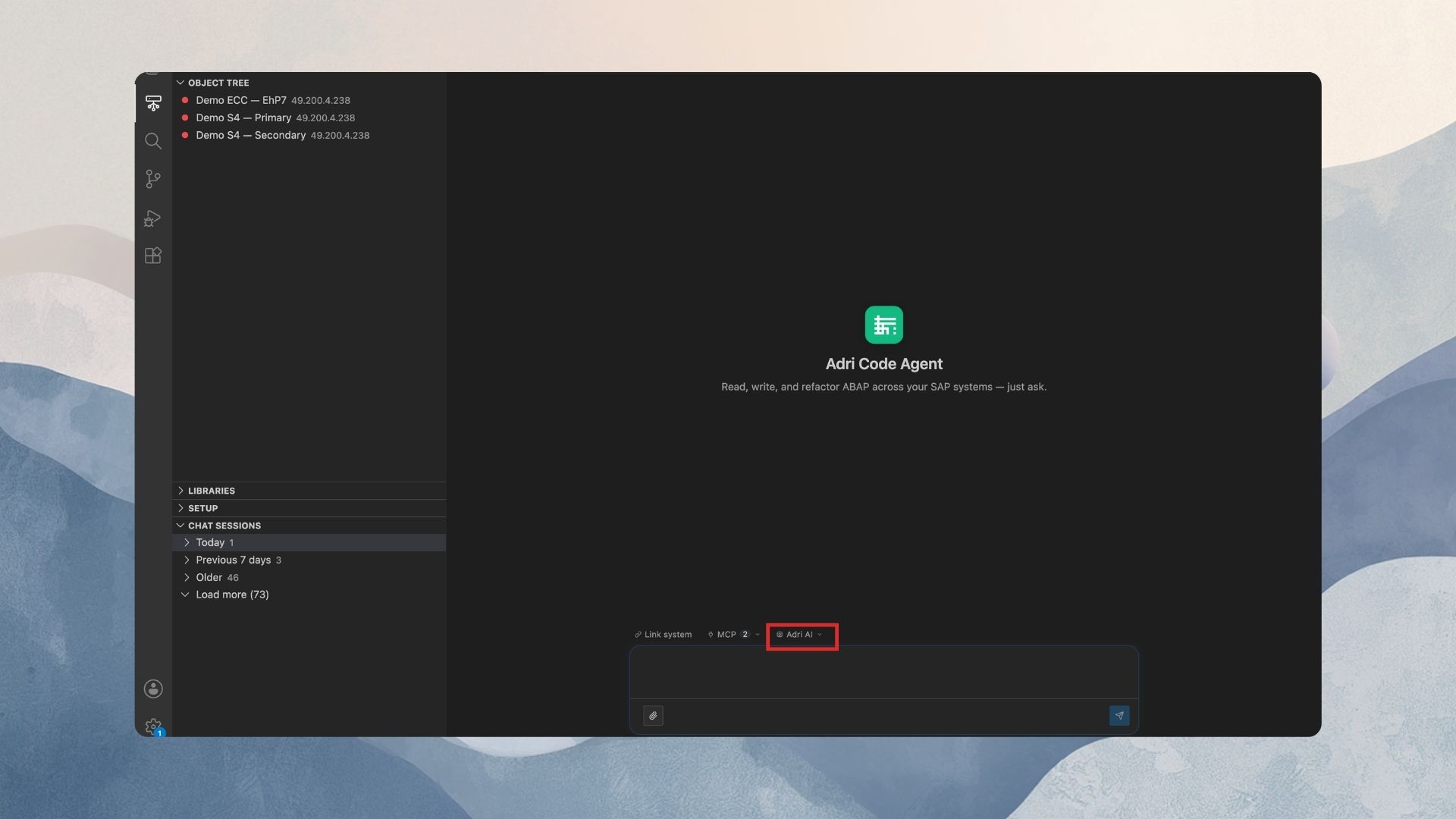The width and height of the screenshot is (1456, 819).
Task: Open the MCP dropdown
Action: (x=733, y=635)
